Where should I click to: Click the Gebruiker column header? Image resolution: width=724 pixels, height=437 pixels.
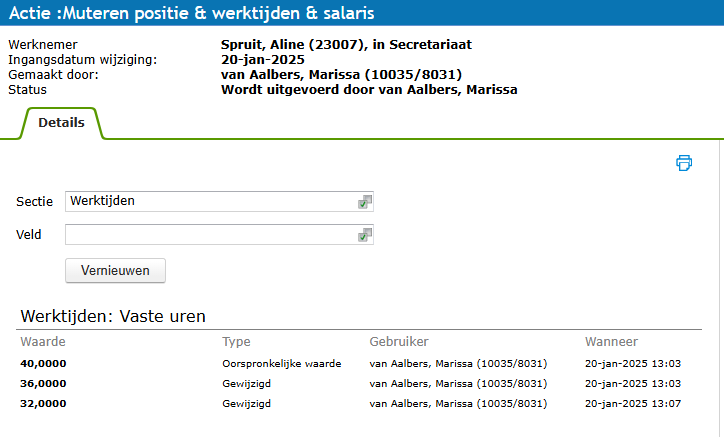tap(399, 342)
